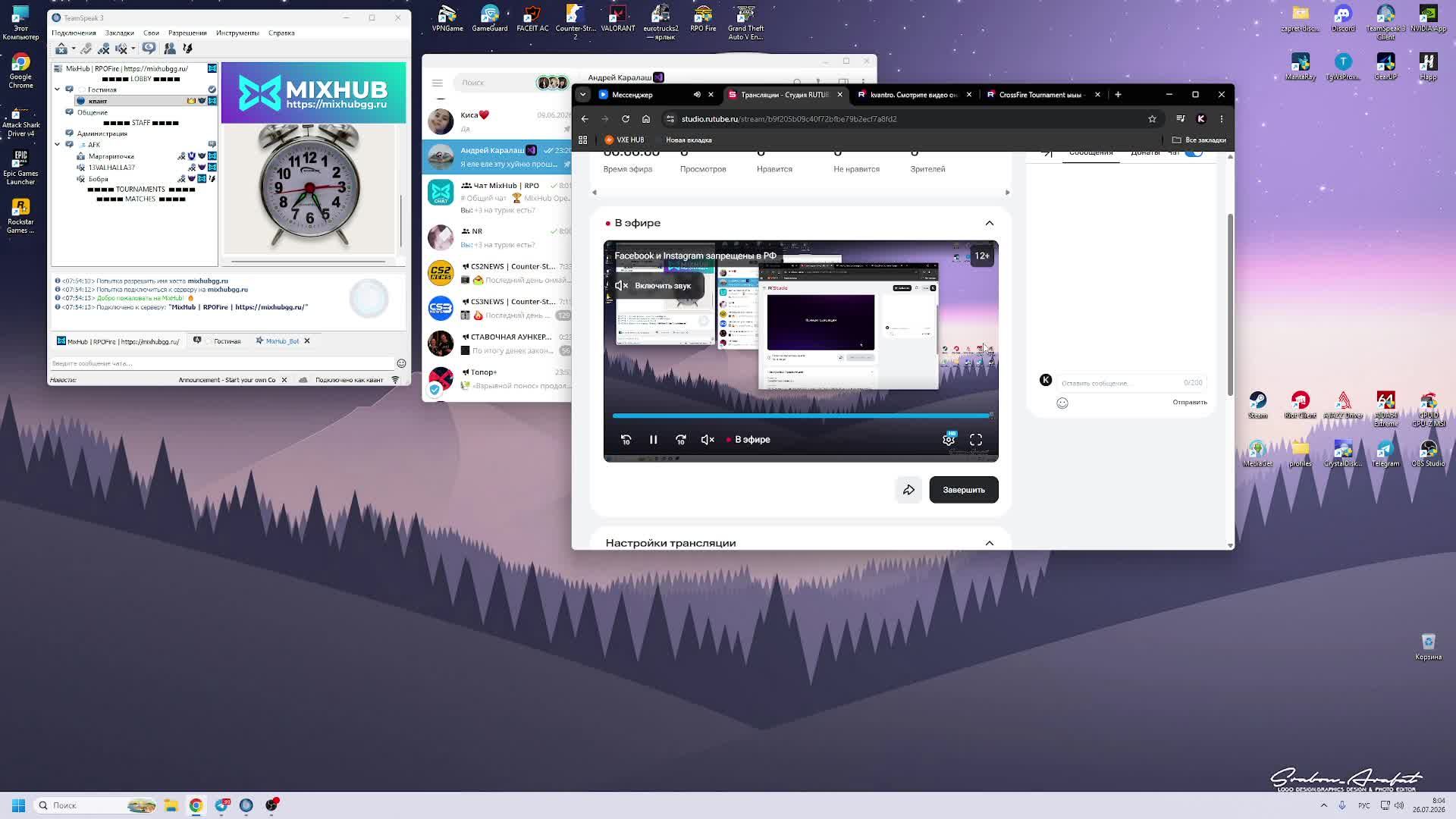Switch to the Донаты tab
This screenshot has width=1456, height=819.
pyautogui.click(x=1145, y=153)
